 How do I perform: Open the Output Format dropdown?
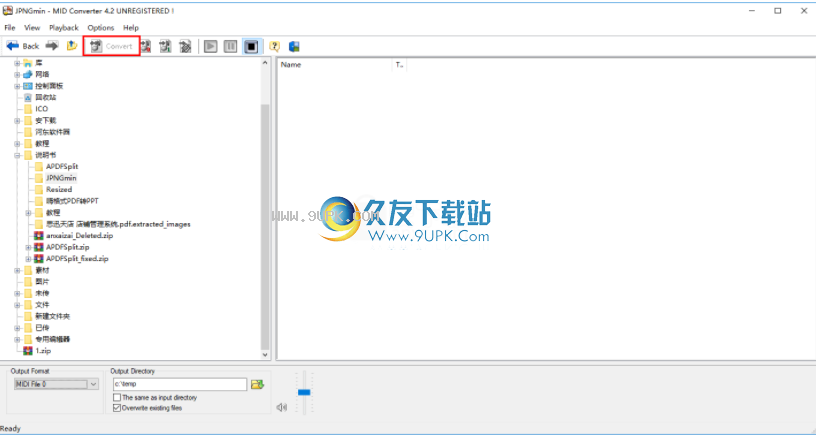[x=93, y=384]
